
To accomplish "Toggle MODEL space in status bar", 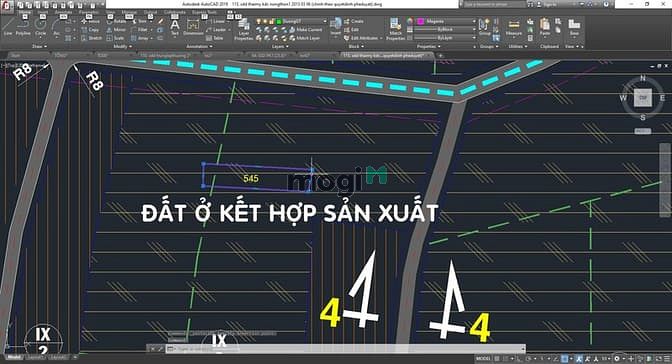I will coord(483,358).
